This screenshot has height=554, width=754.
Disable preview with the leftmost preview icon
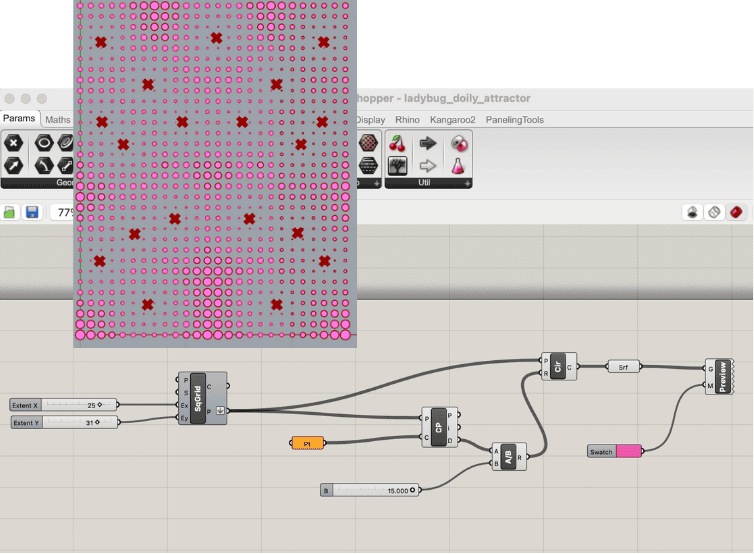click(691, 212)
